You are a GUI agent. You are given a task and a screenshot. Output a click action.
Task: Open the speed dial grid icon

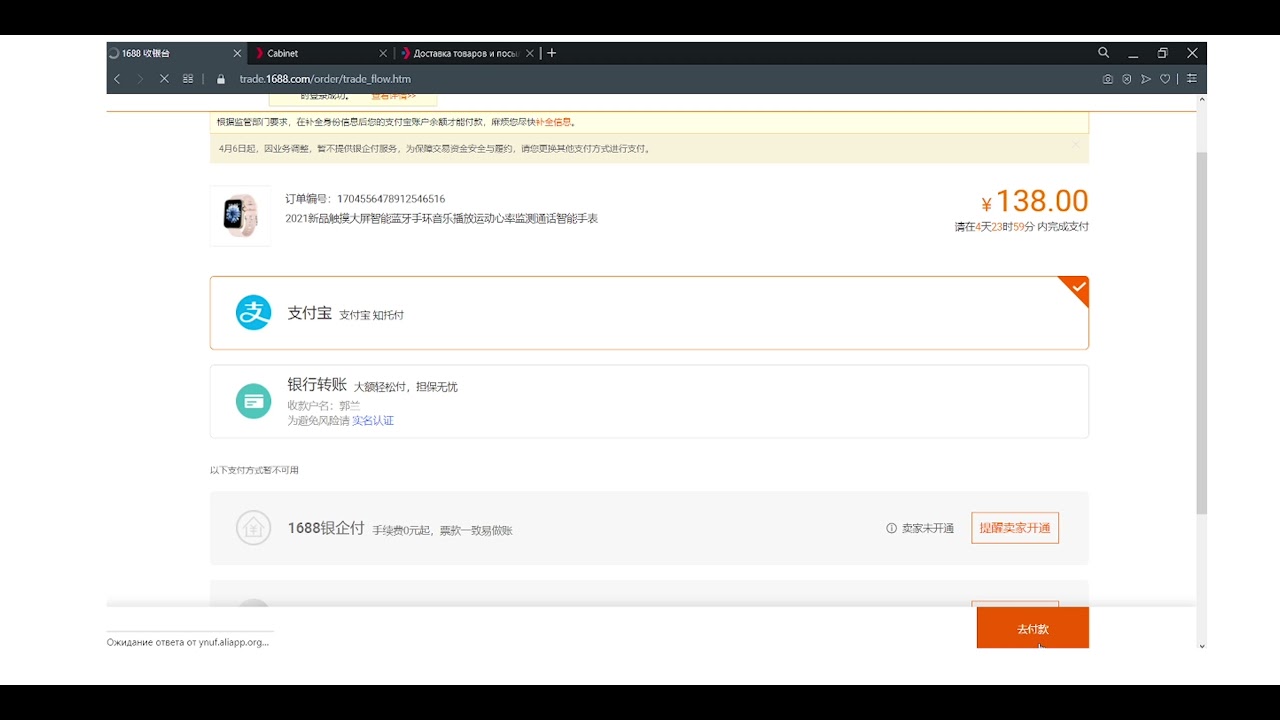[188, 79]
